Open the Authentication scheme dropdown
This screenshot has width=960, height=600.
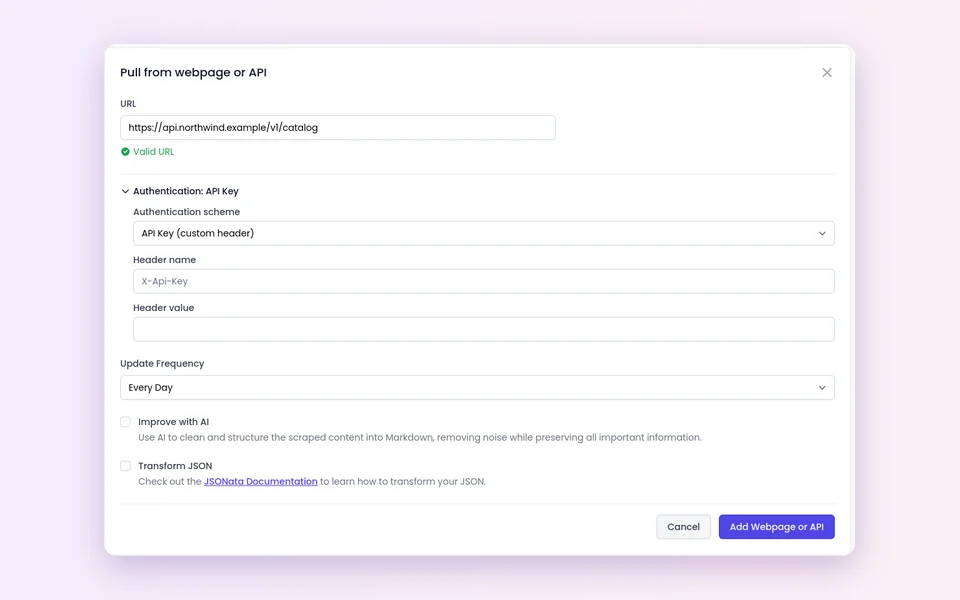484,233
